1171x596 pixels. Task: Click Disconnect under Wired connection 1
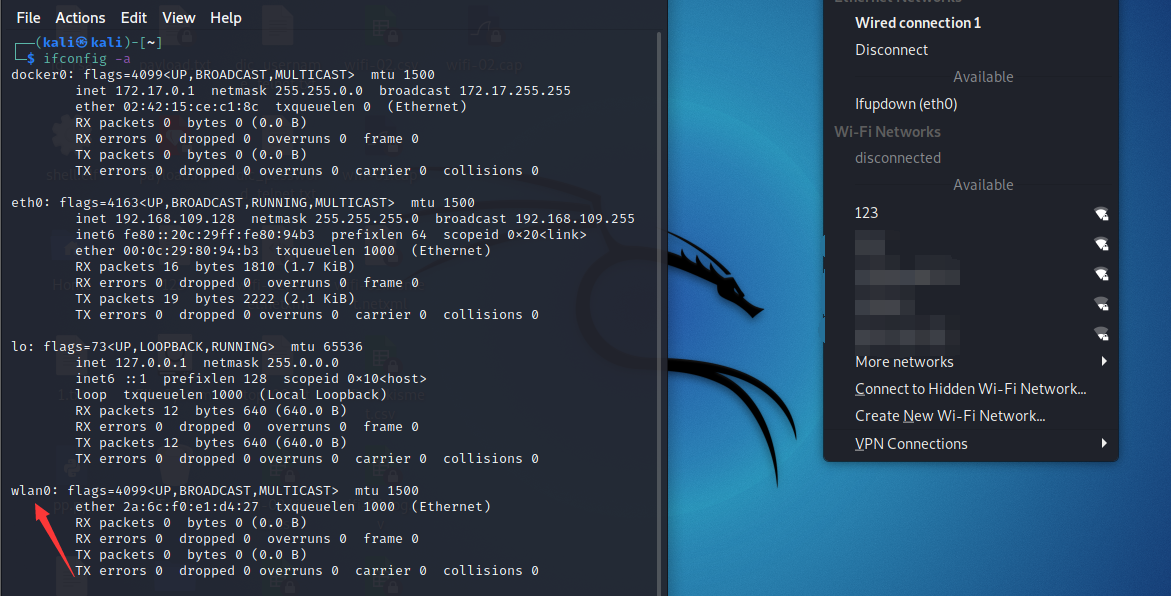coord(891,49)
